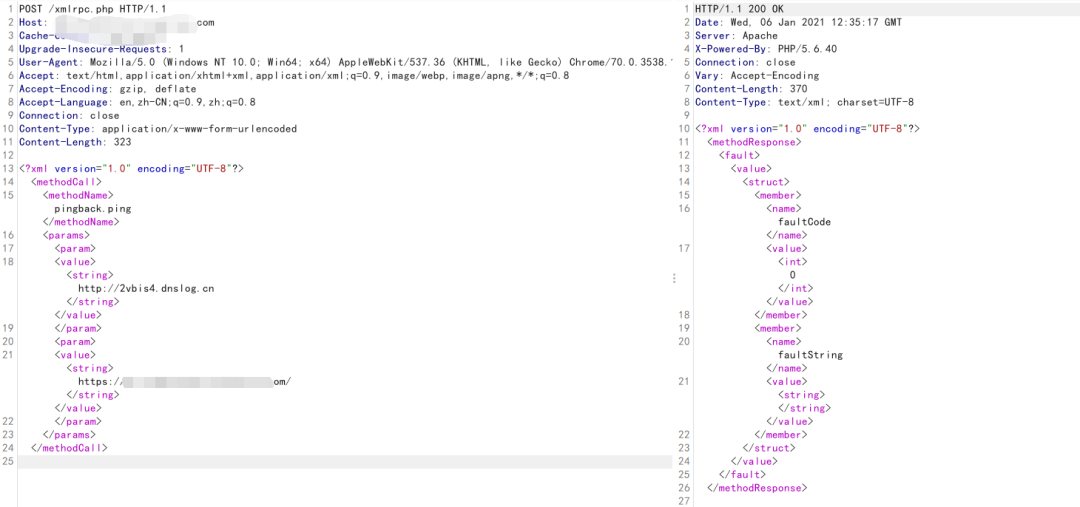Select the Accept: text/html header line
This screenshot has height=507, width=1080.
[294, 76]
